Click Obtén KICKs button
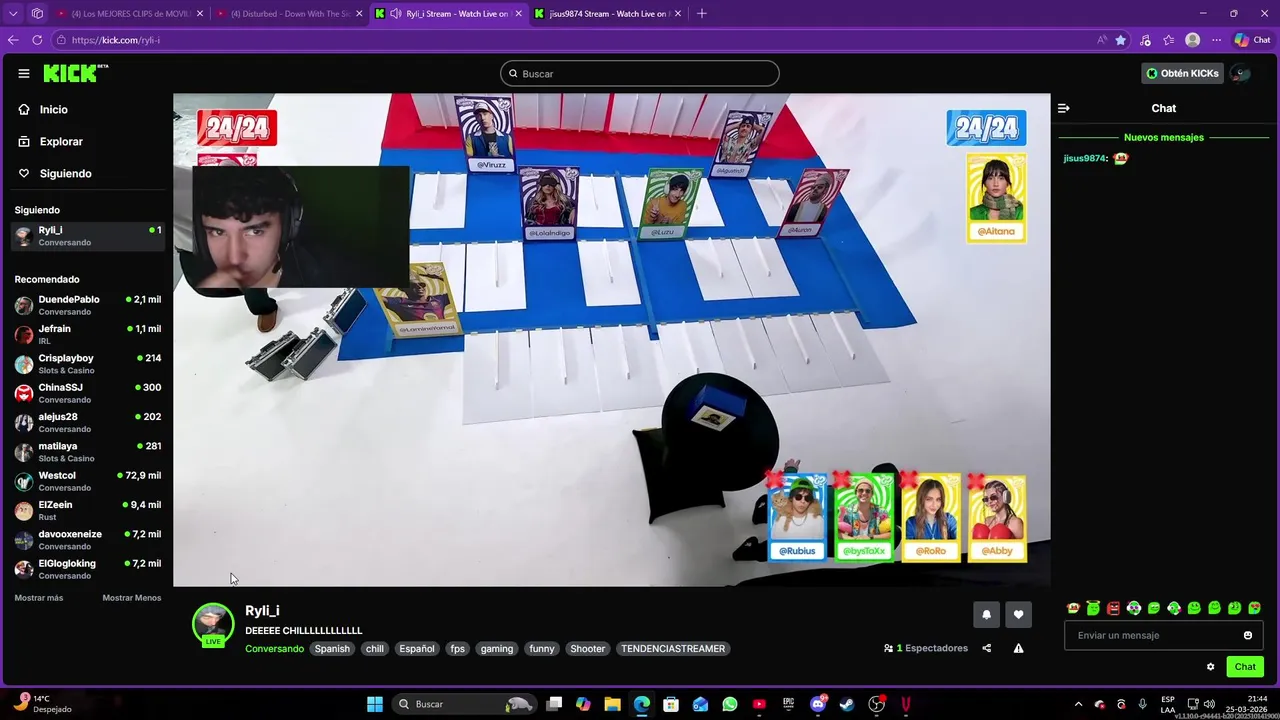This screenshot has height=720, width=1280. [1182, 73]
